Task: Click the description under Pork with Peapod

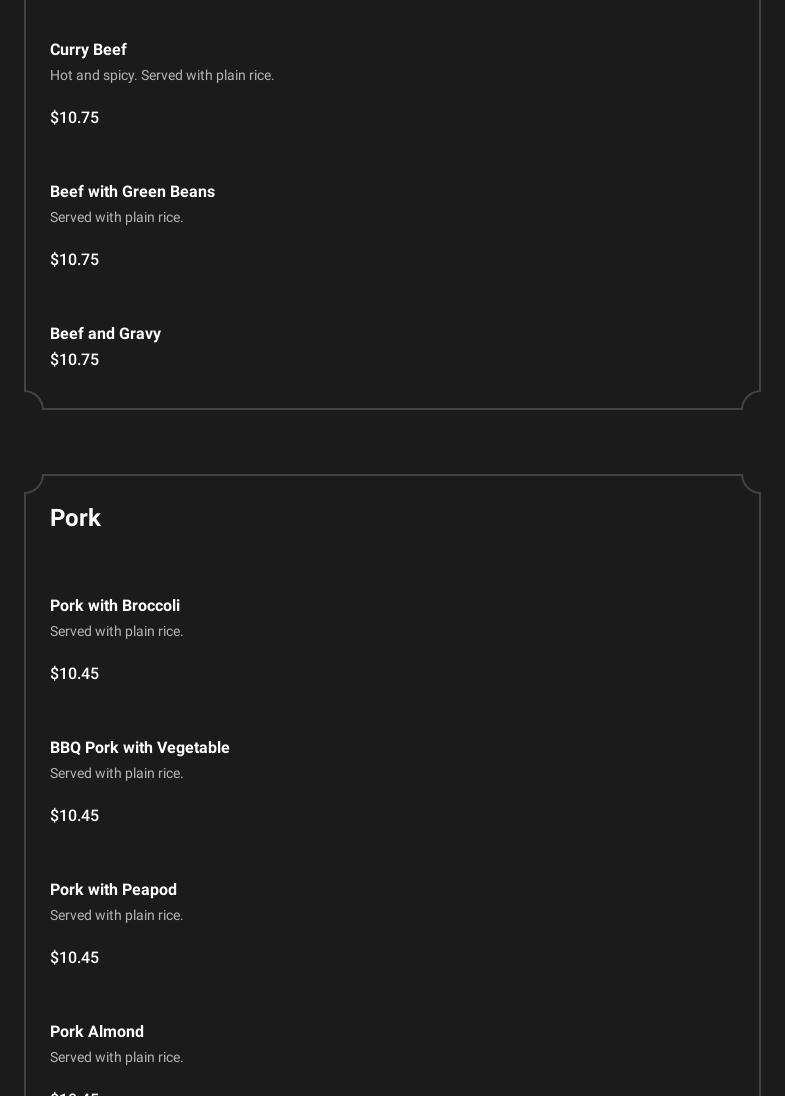Action: click(x=116, y=916)
